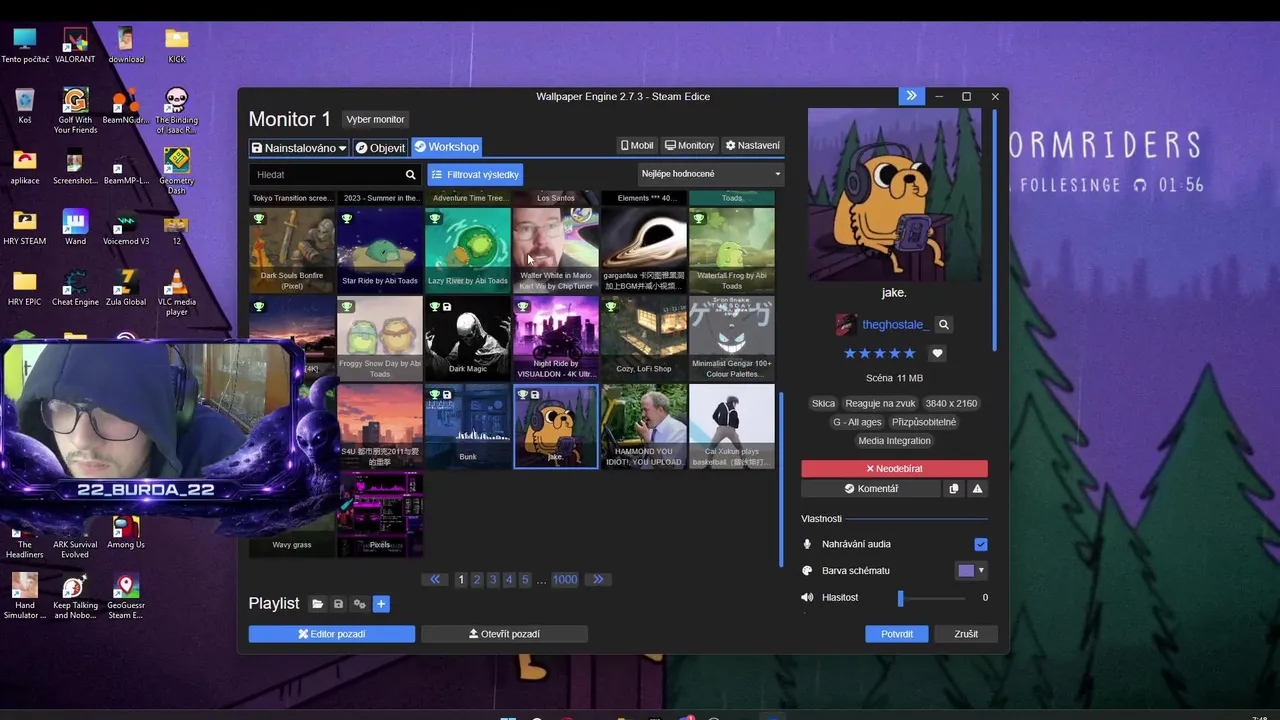
Task: Confirm with the Potvrdit button
Action: point(897,634)
